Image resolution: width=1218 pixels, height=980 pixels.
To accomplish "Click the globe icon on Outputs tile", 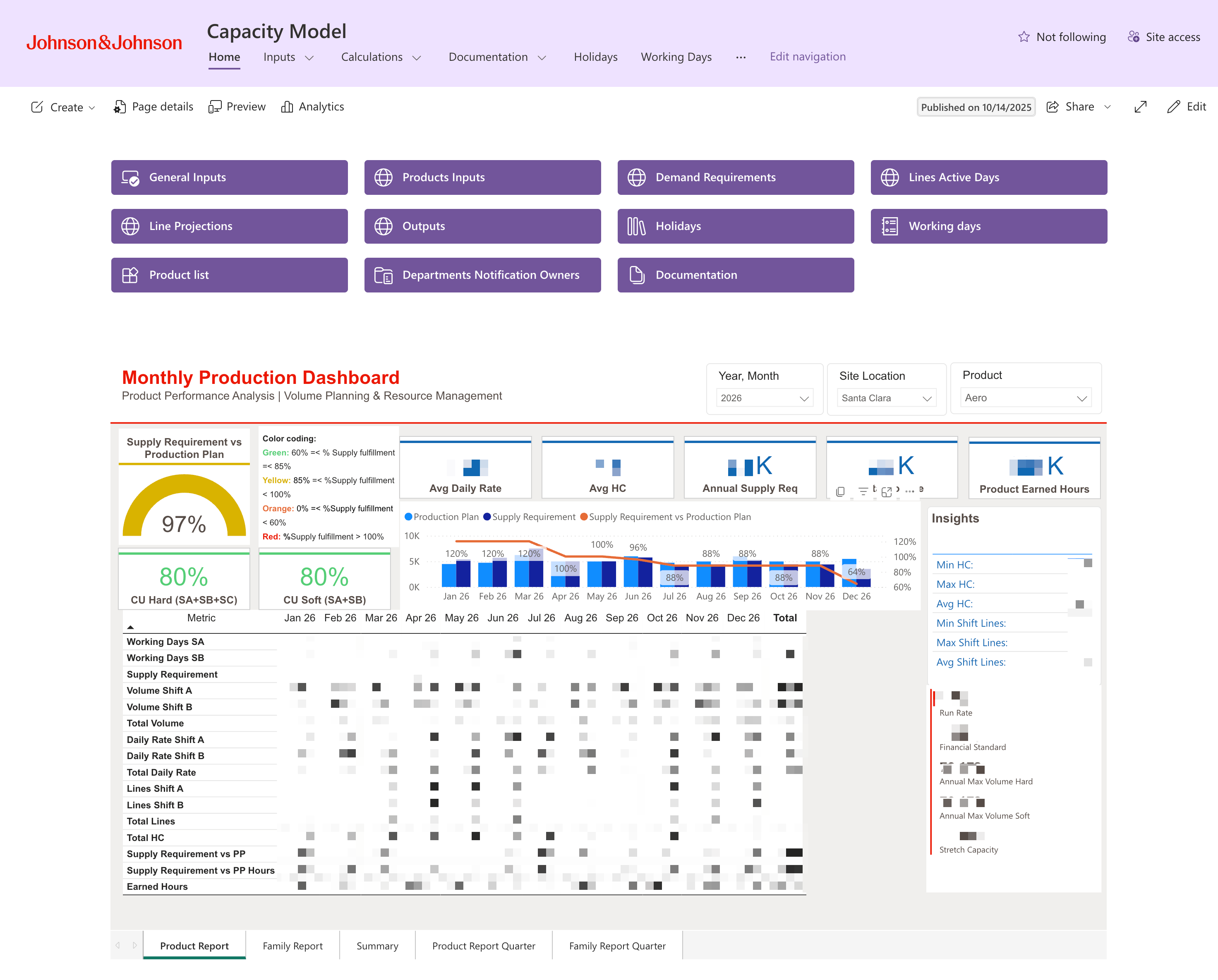I will 384,227.
